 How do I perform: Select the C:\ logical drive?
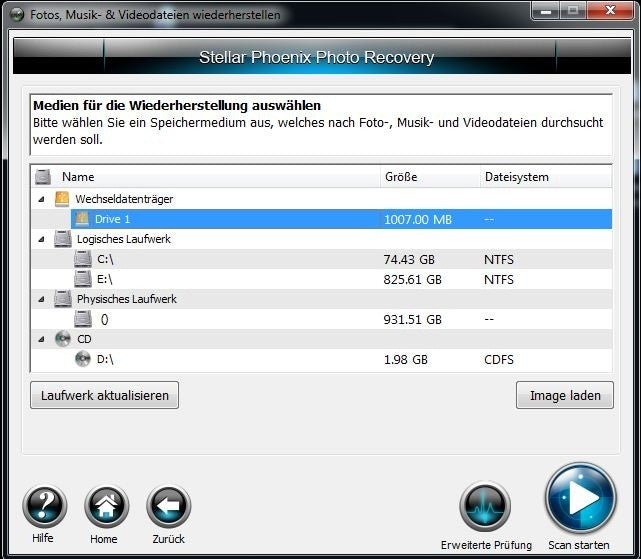tap(322, 259)
